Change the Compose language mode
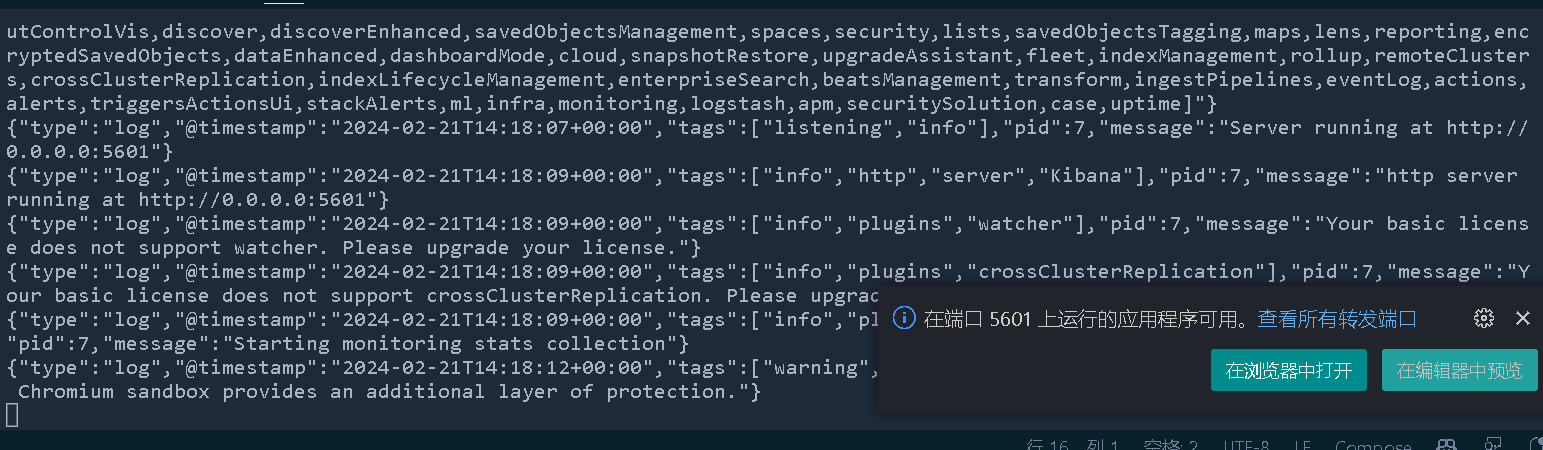1543x450 pixels. point(1373,445)
